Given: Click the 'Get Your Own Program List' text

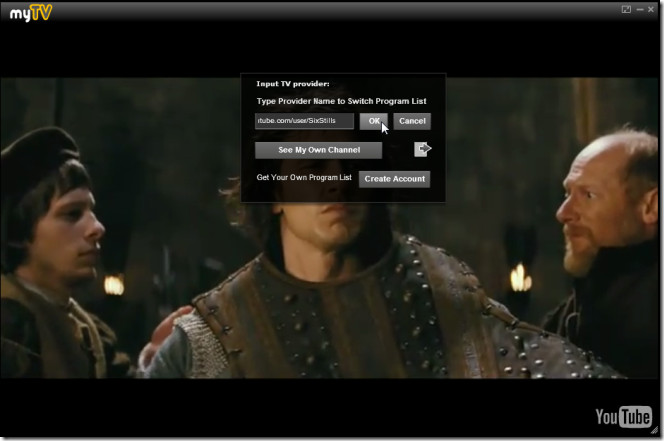Looking at the screenshot, I should click(x=304, y=178).
